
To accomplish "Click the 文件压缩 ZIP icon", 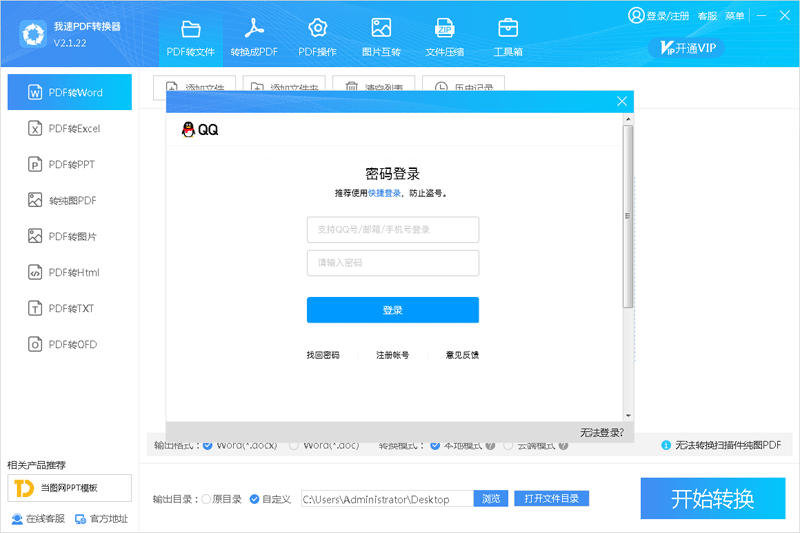I will click(444, 28).
